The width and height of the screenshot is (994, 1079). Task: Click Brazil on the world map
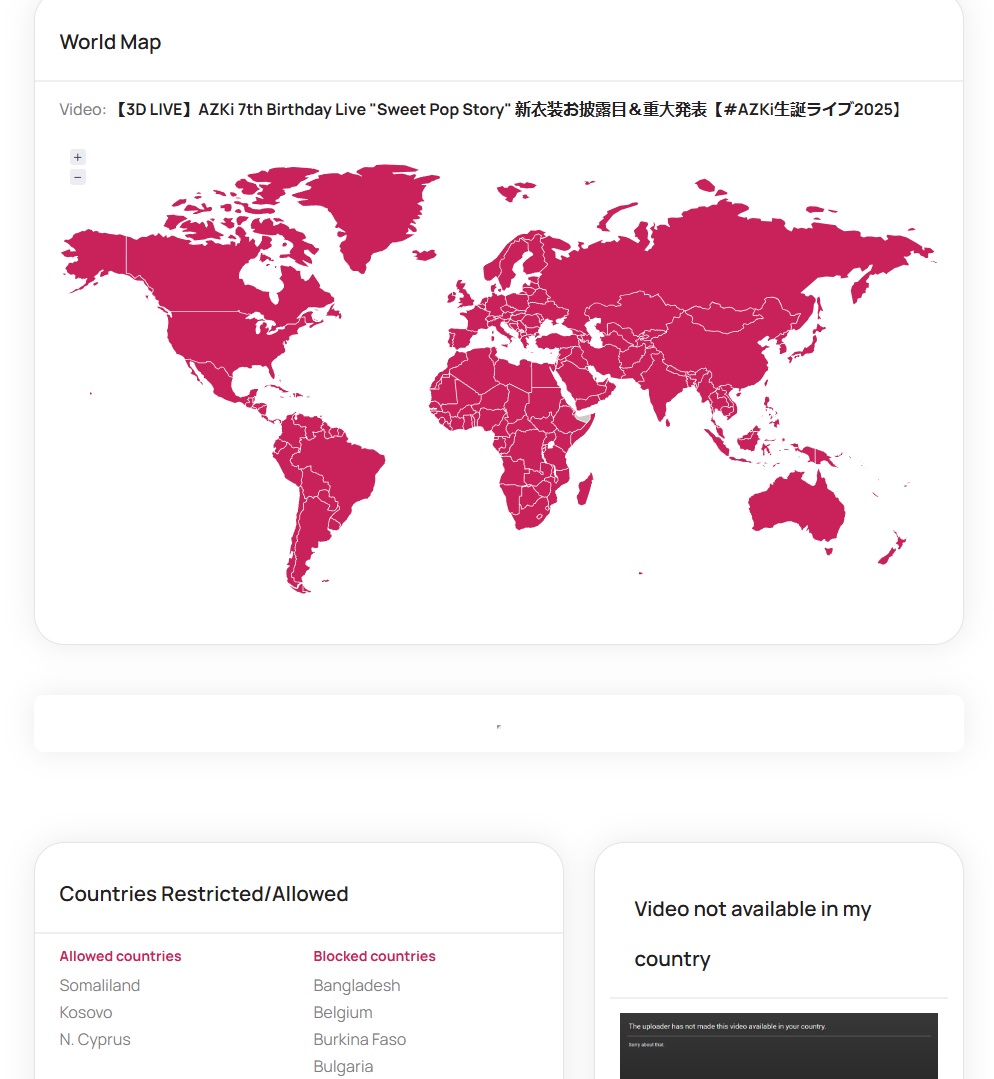(x=344, y=468)
